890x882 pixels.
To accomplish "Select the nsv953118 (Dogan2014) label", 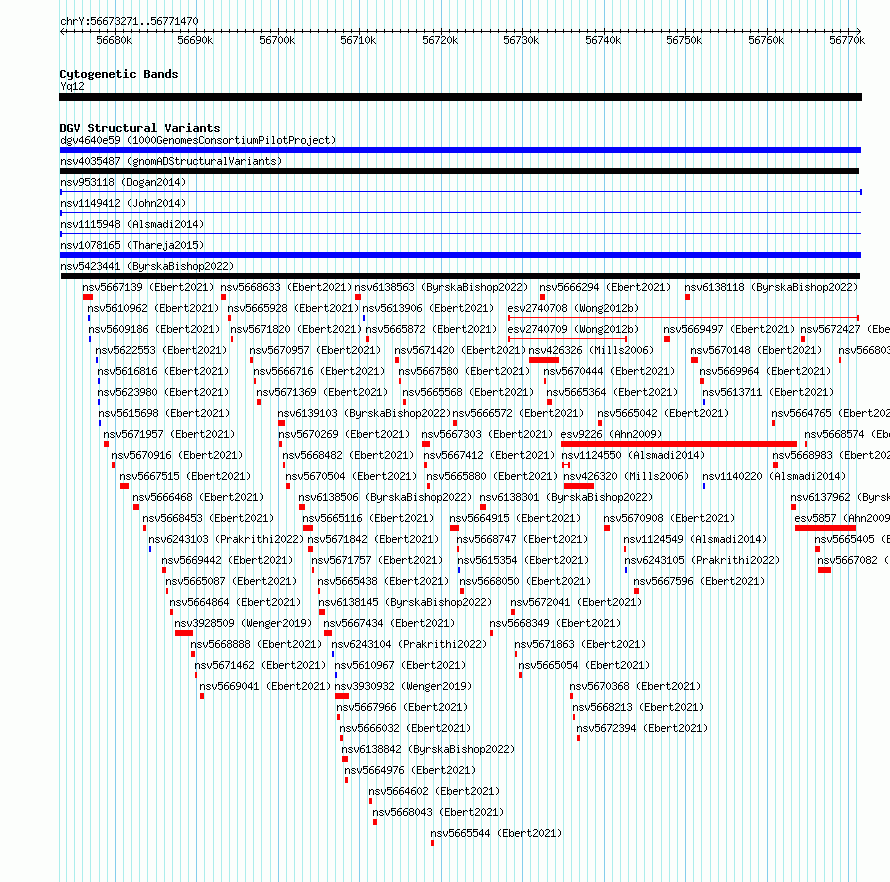I will pos(123,182).
